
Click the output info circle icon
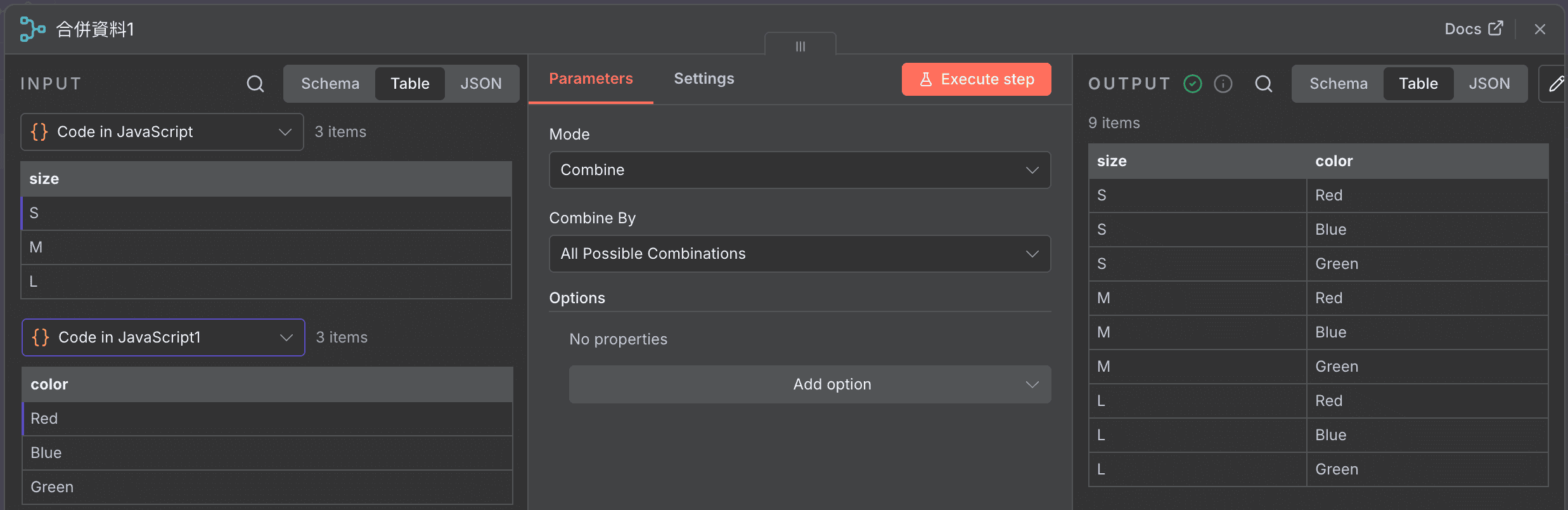(x=1223, y=84)
